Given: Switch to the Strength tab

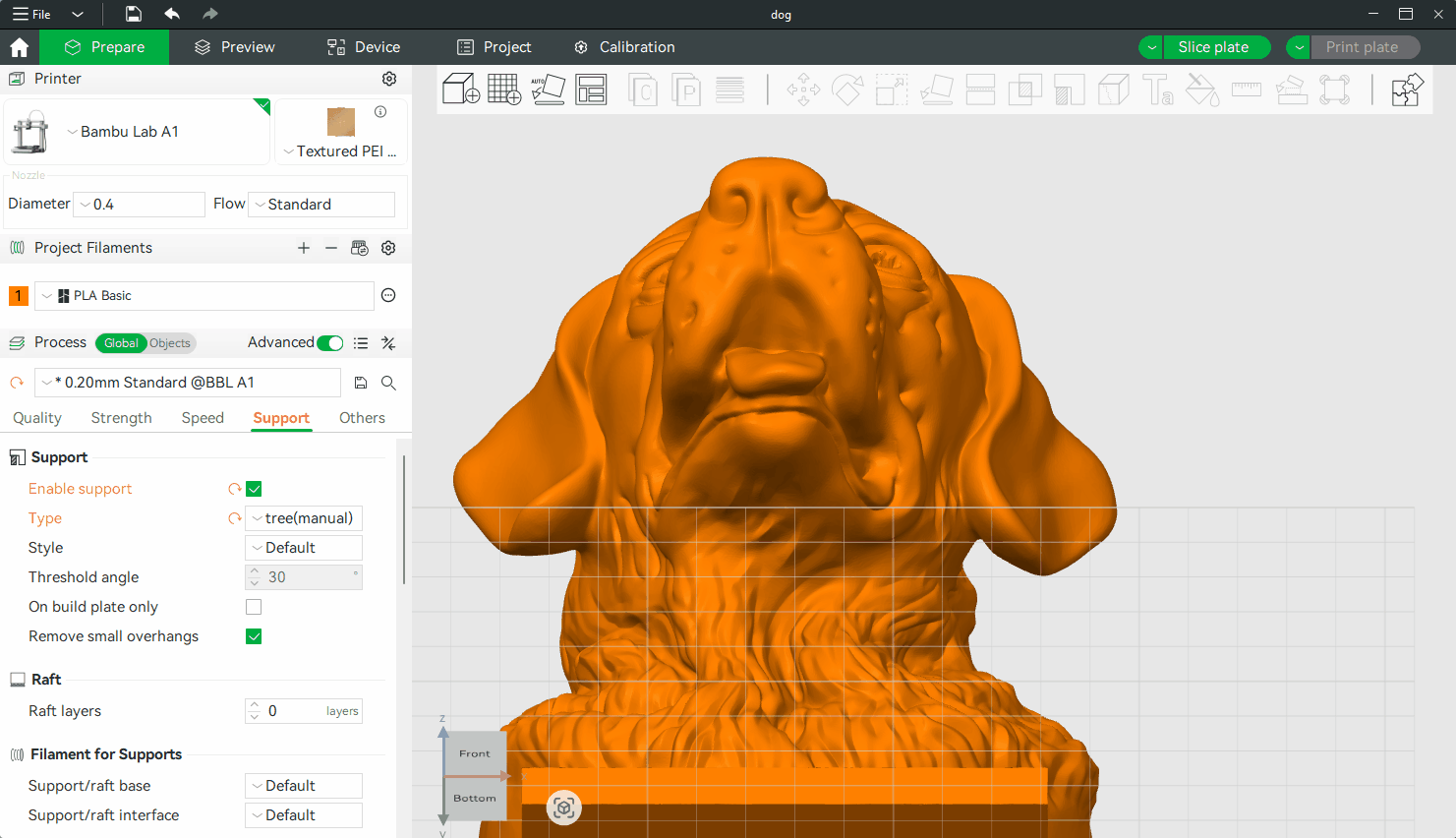Looking at the screenshot, I should click(121, 418).
